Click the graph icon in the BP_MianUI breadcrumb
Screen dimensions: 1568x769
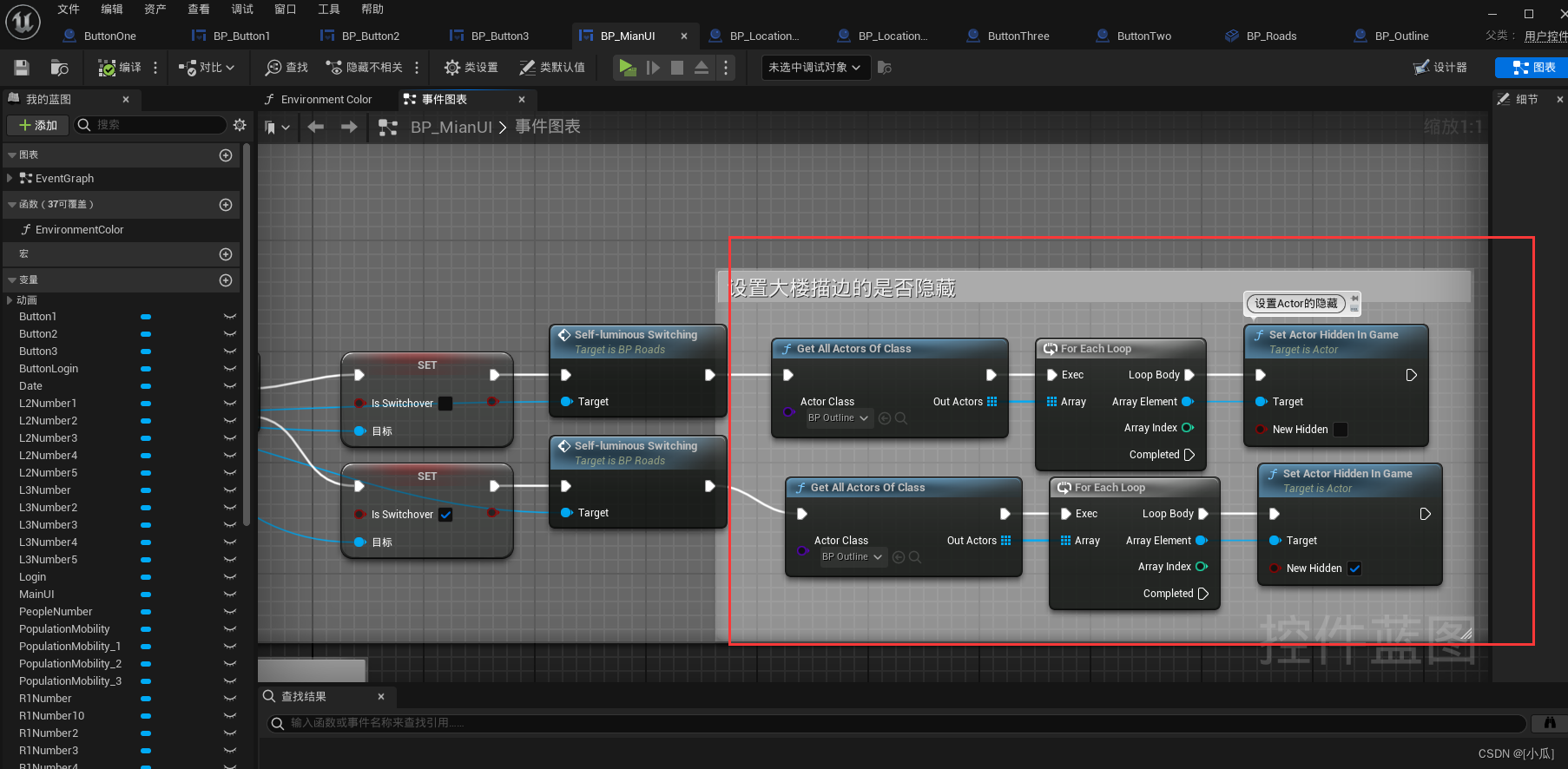click(x=388, y=128)
